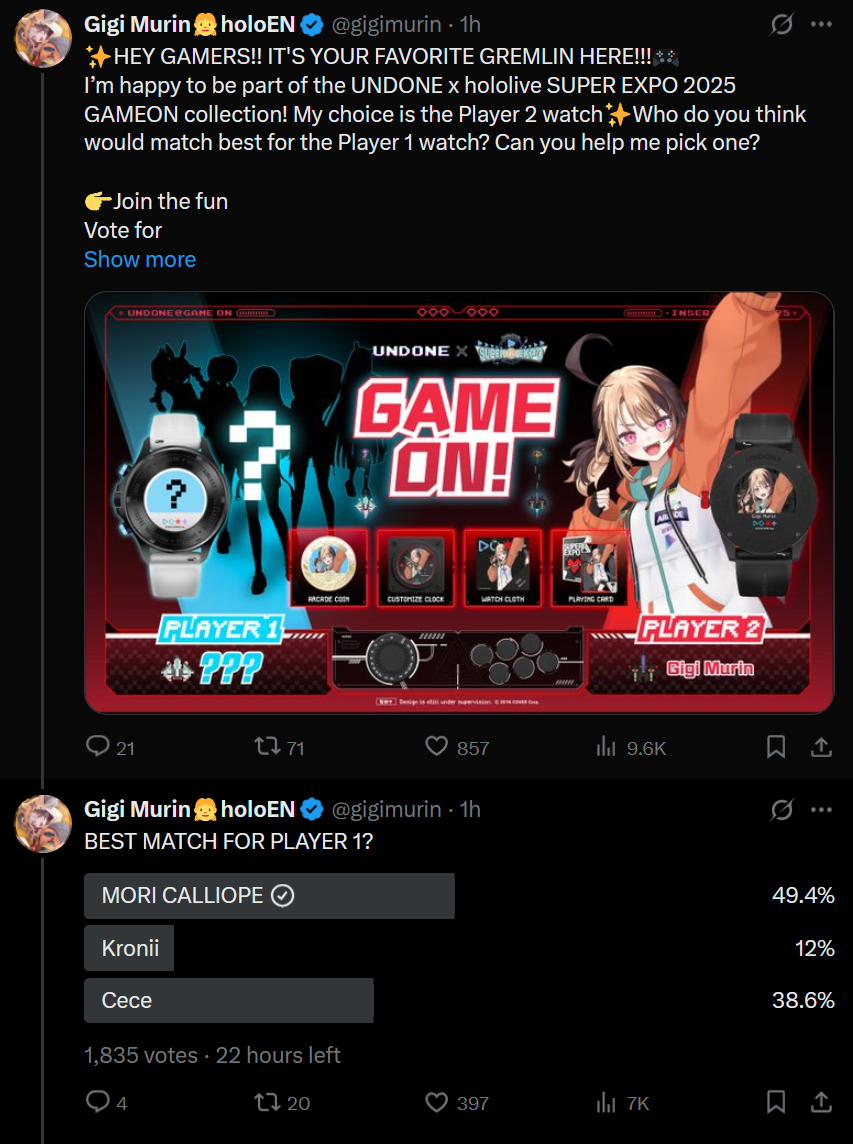View analytics of the 9.6K views tweet

point(605,747)
